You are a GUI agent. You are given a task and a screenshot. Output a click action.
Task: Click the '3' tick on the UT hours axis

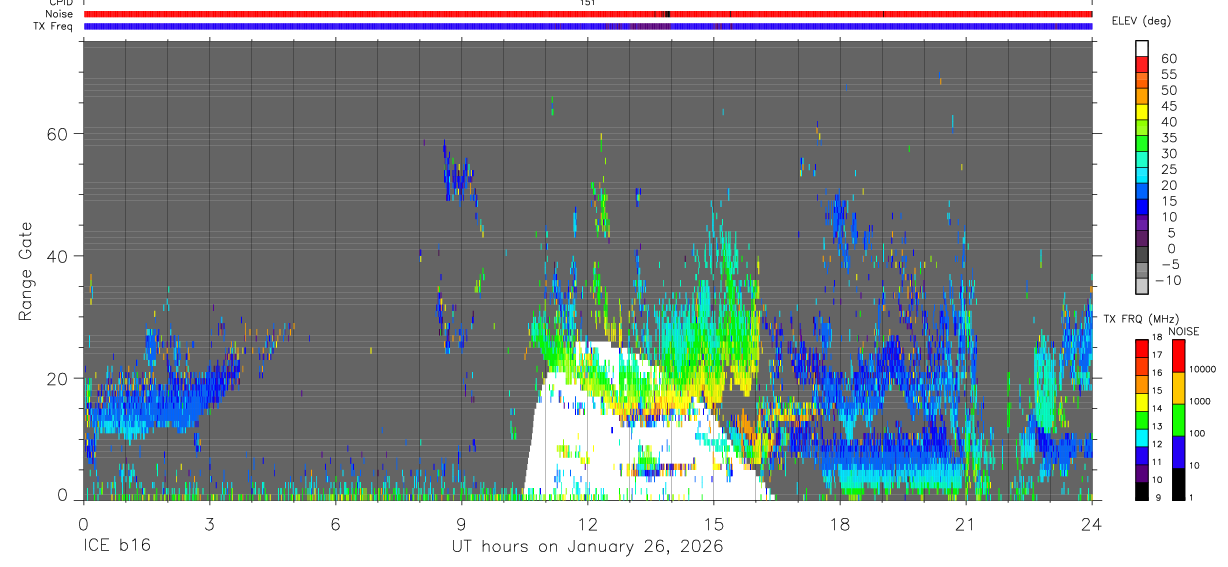[x=209, y=523]
